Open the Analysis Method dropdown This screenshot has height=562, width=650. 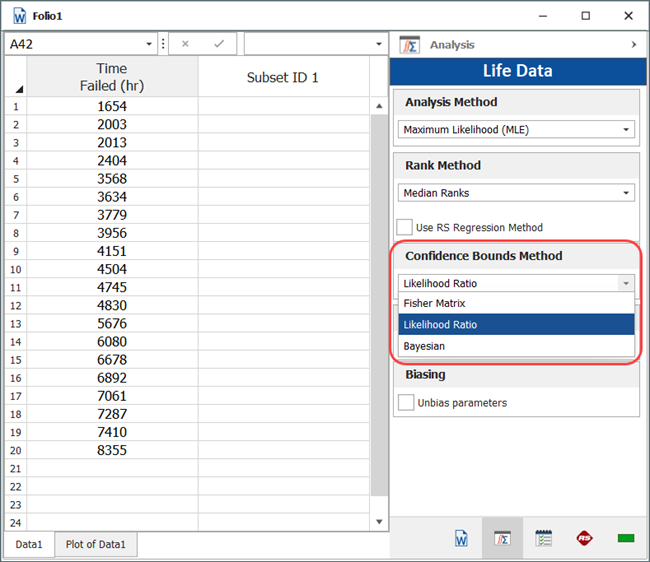(516, 130)
